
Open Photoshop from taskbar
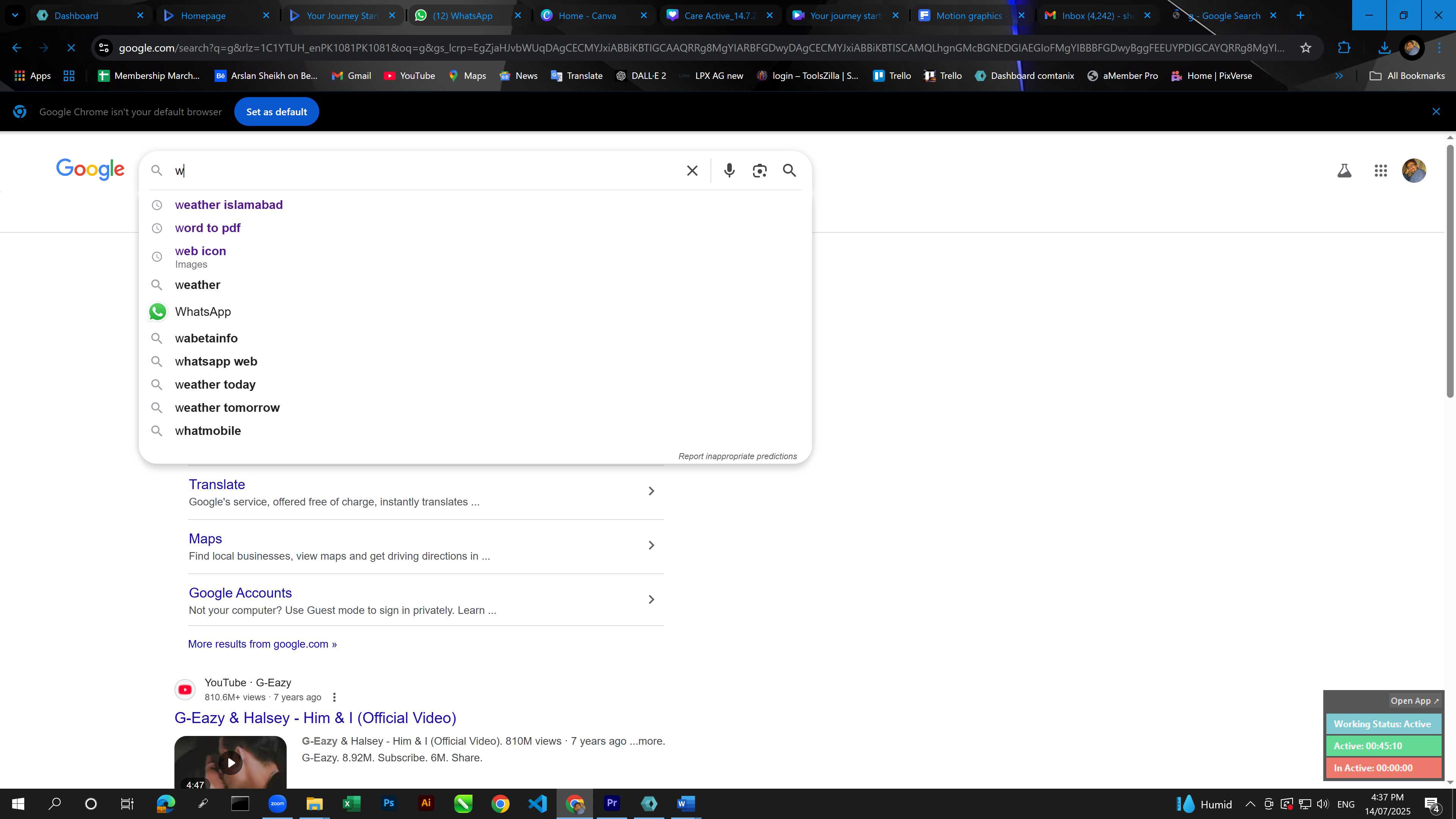[388, 803]
